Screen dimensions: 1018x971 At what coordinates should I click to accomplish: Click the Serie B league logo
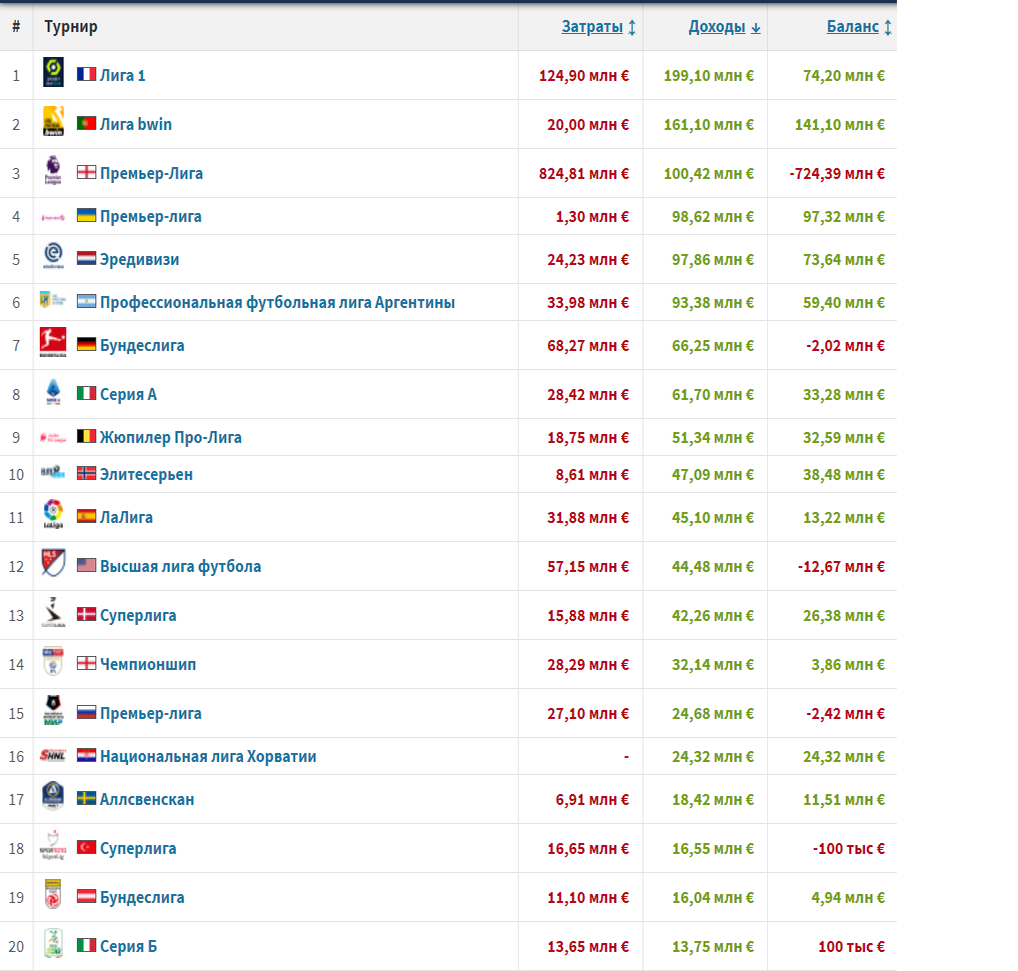coord(53,943)
